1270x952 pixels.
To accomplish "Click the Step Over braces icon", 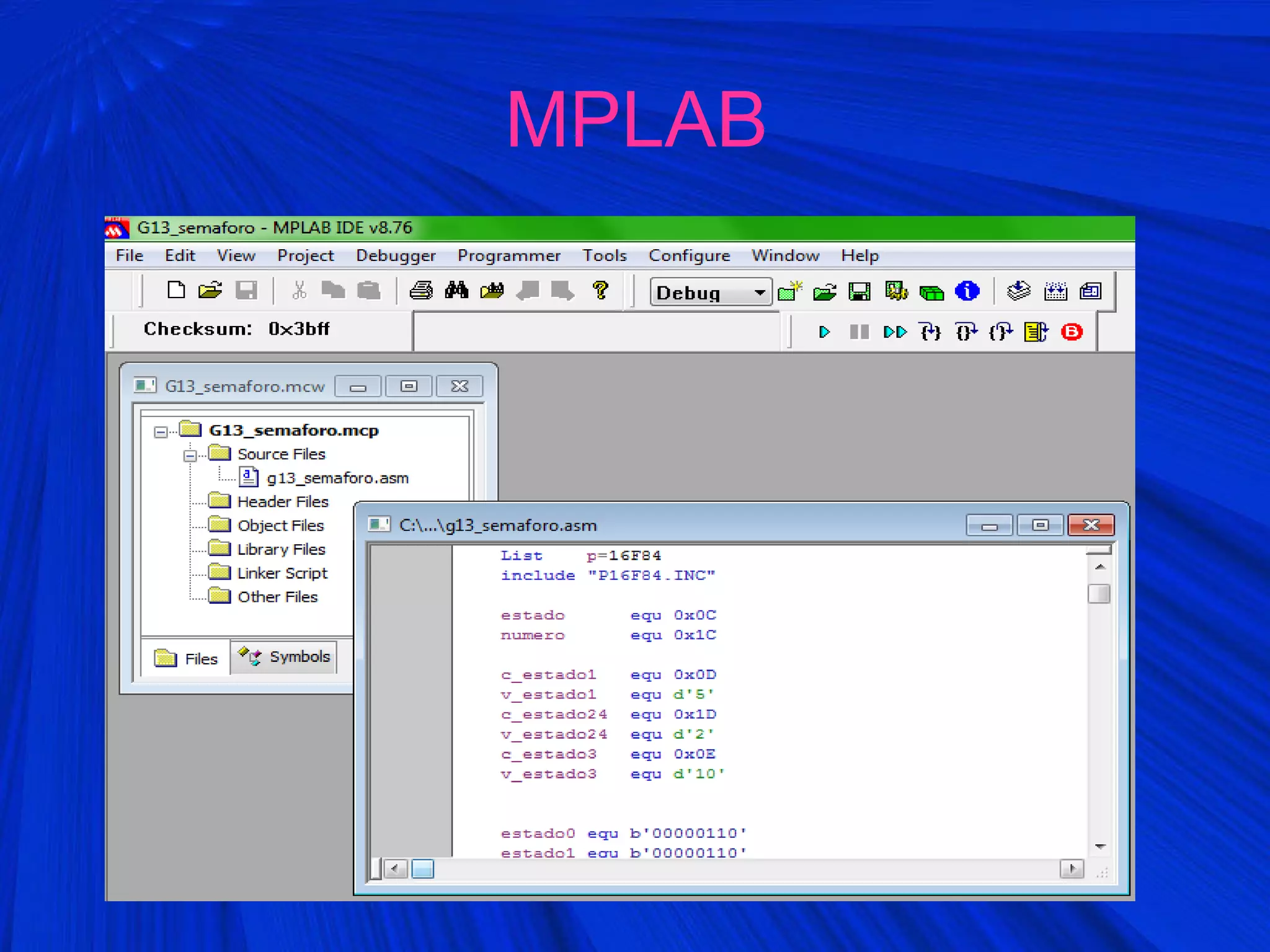I will coord(966,332).
